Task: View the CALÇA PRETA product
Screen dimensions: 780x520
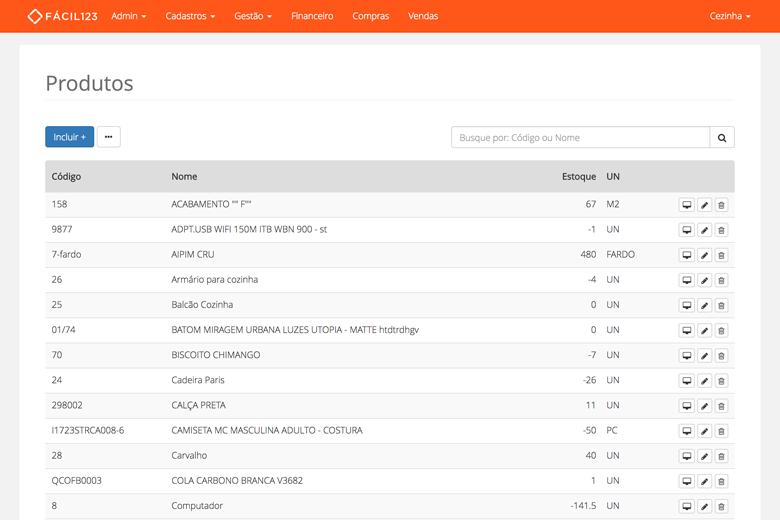Action: coord(686,406)
